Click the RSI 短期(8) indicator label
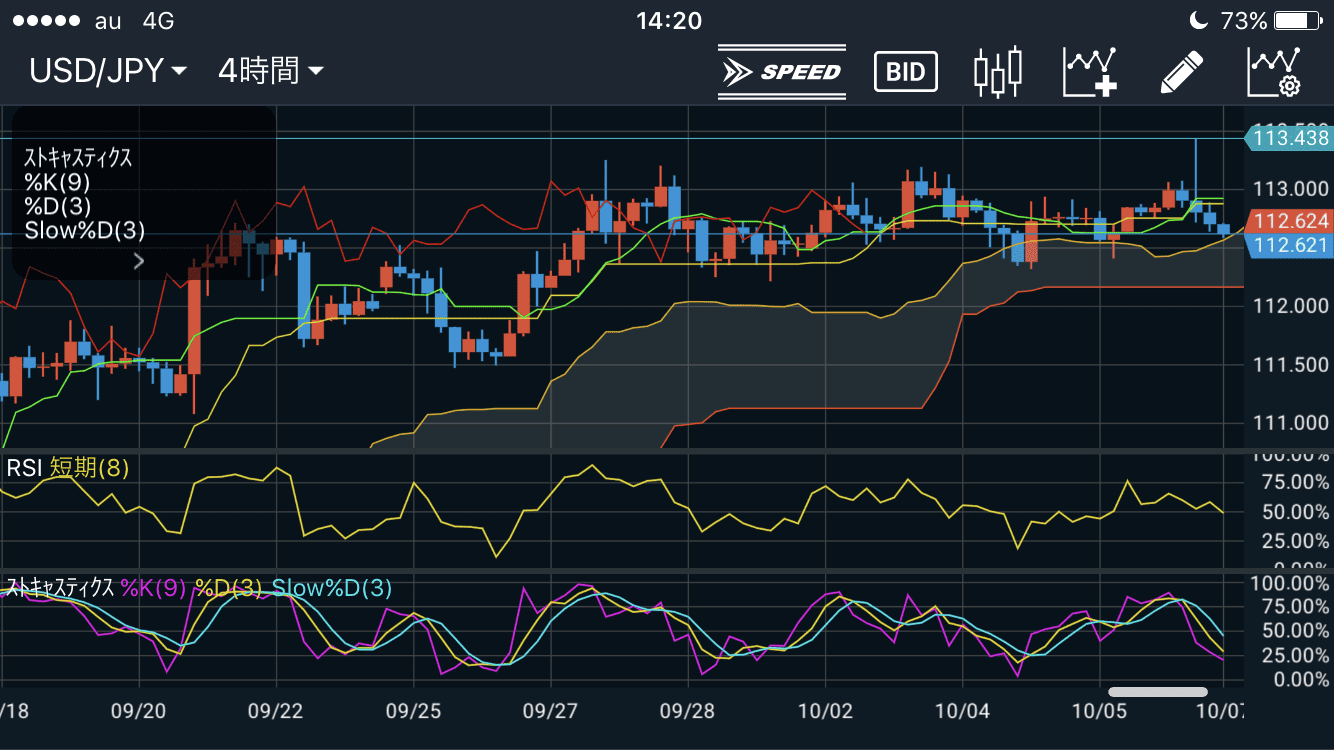 [68, 467]
